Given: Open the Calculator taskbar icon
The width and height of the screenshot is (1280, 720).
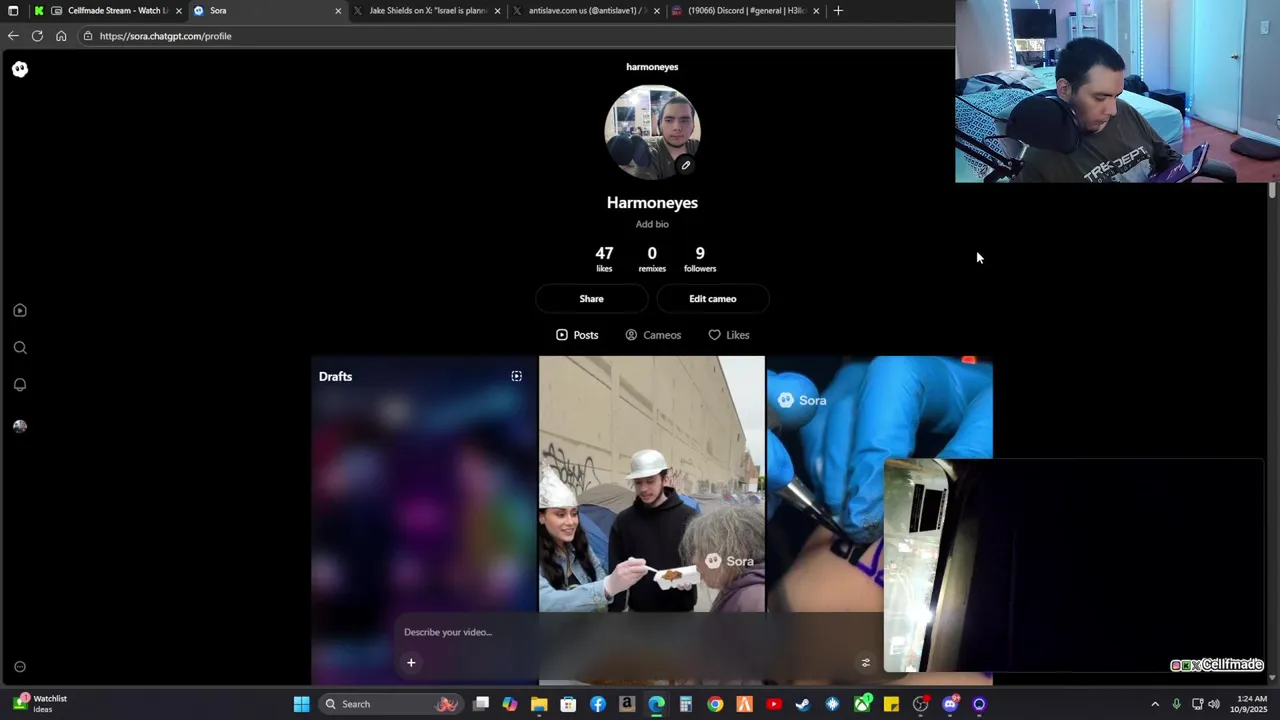Looking at the screenshot, I should 686,704.
